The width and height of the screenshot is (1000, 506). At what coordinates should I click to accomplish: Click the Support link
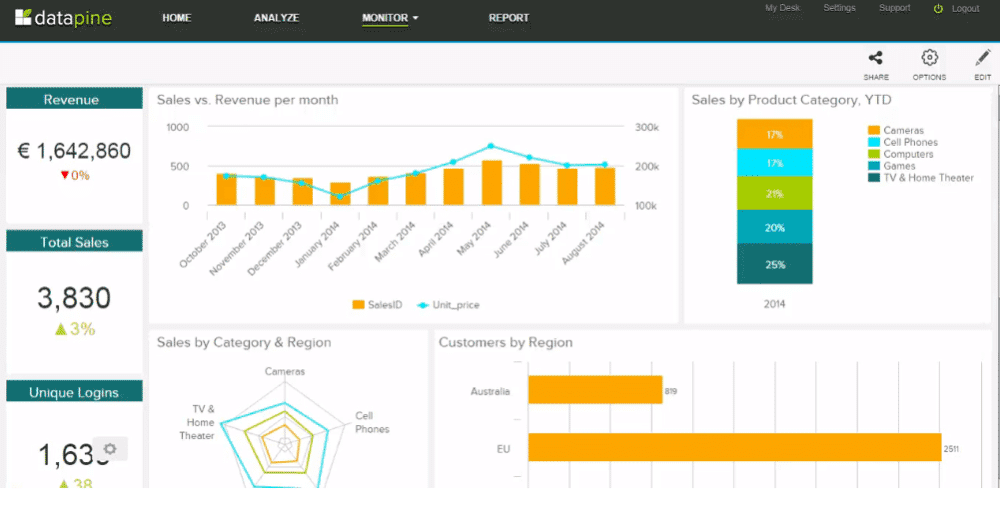coord(894,8)
